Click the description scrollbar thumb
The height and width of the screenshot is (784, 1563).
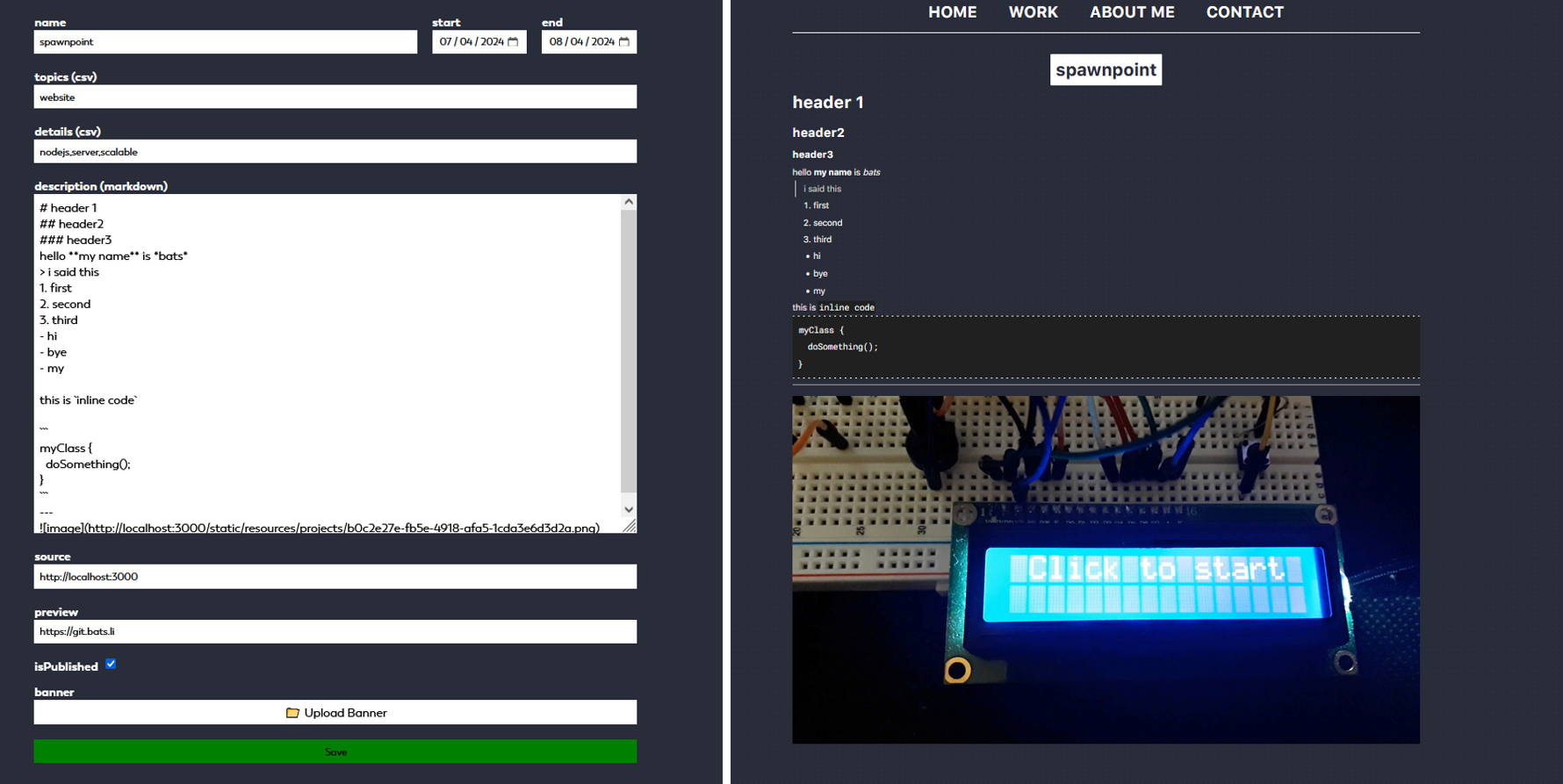click(x=628, y=351)
